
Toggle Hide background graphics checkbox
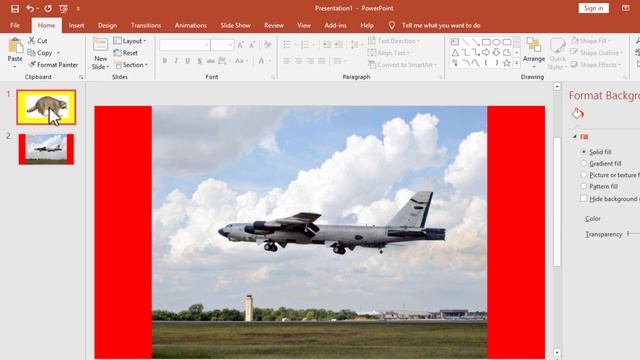tap(584, 198)
